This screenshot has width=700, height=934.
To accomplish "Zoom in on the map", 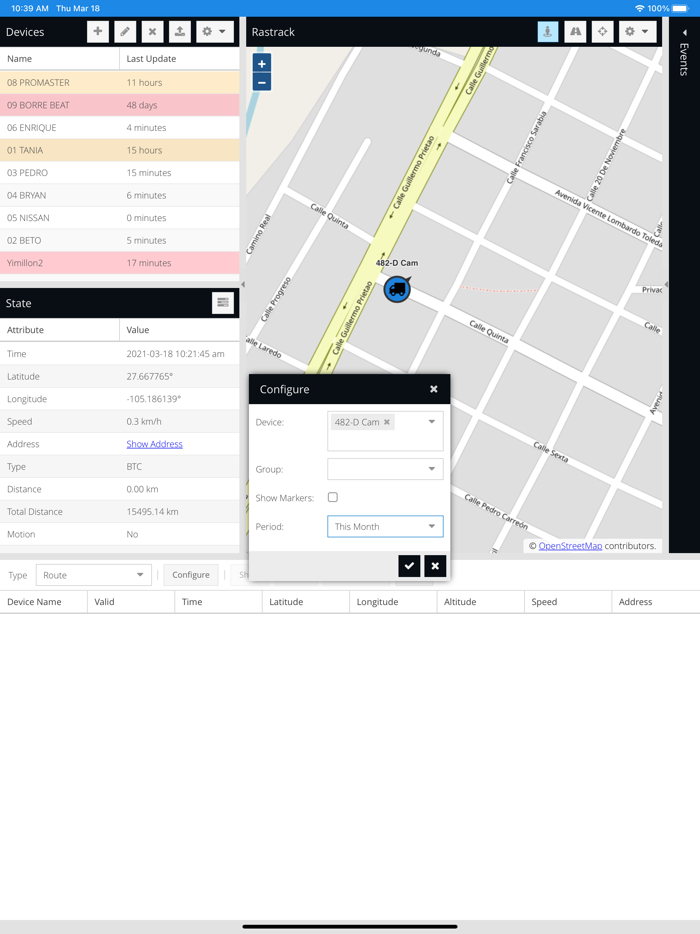I will point(262,63).
